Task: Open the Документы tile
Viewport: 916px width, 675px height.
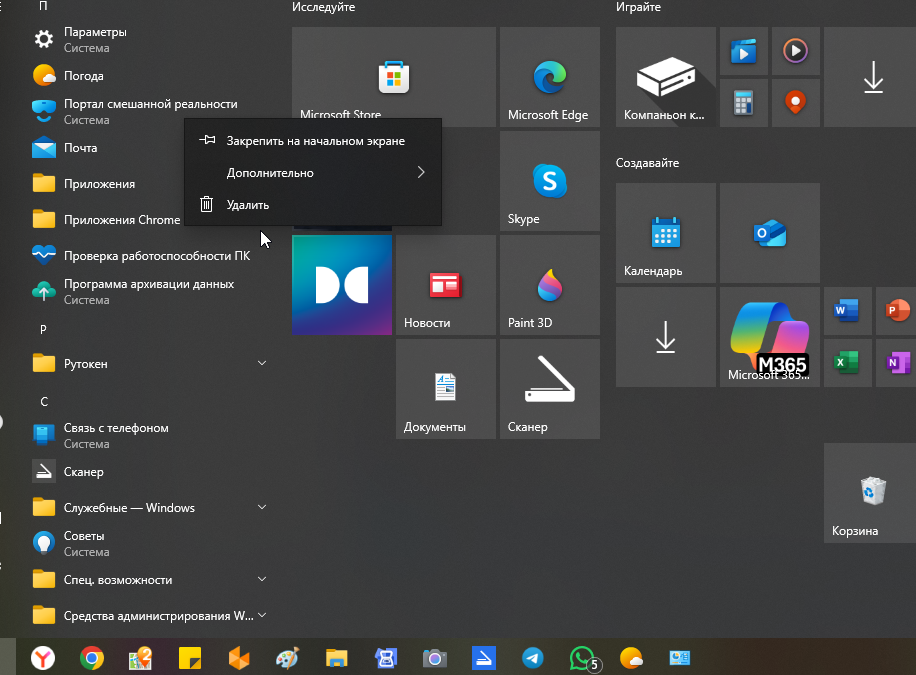Action: [x=446, y=389]
